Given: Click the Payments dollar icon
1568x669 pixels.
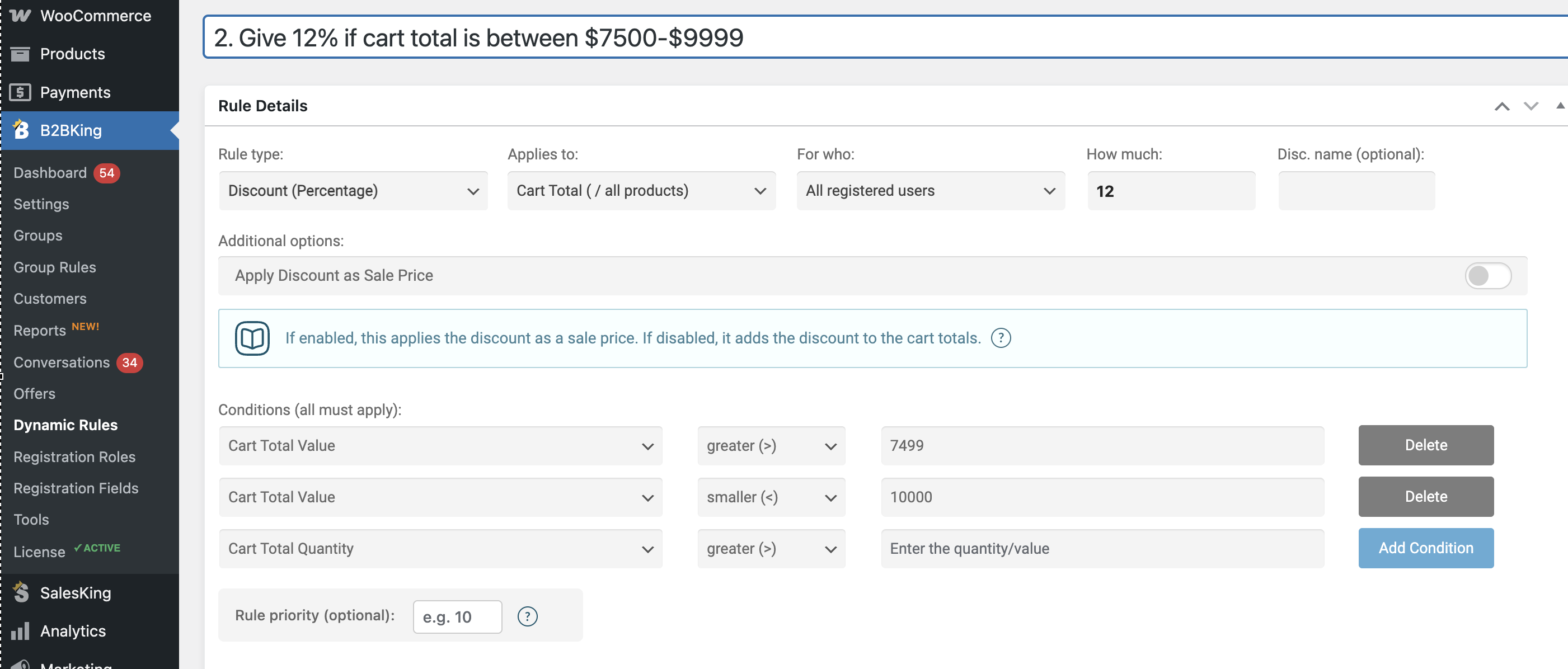Looking at the screenshot, I should click(20, 92).
